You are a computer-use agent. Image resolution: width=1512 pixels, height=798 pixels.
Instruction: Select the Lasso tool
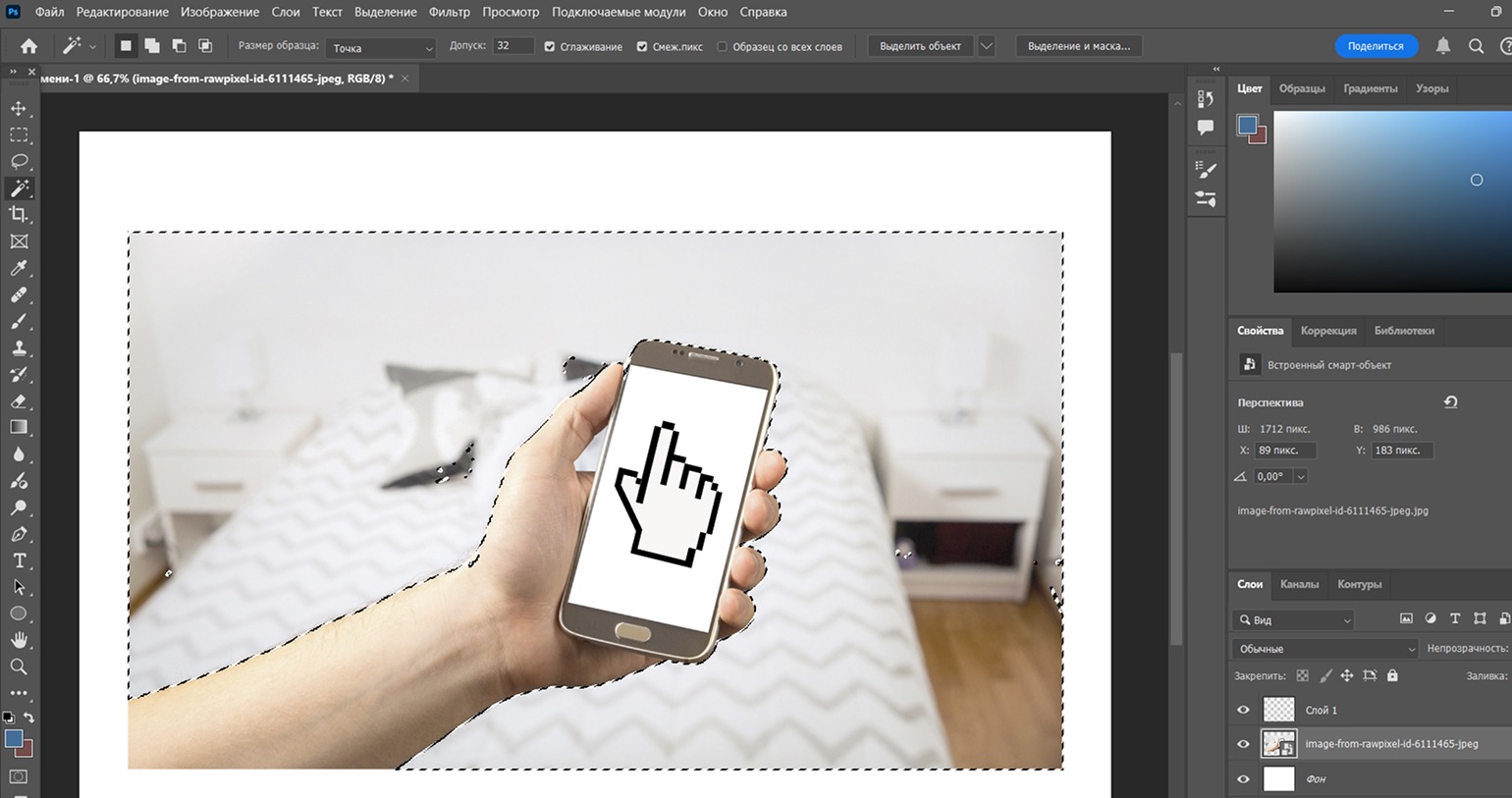point(19,161)
